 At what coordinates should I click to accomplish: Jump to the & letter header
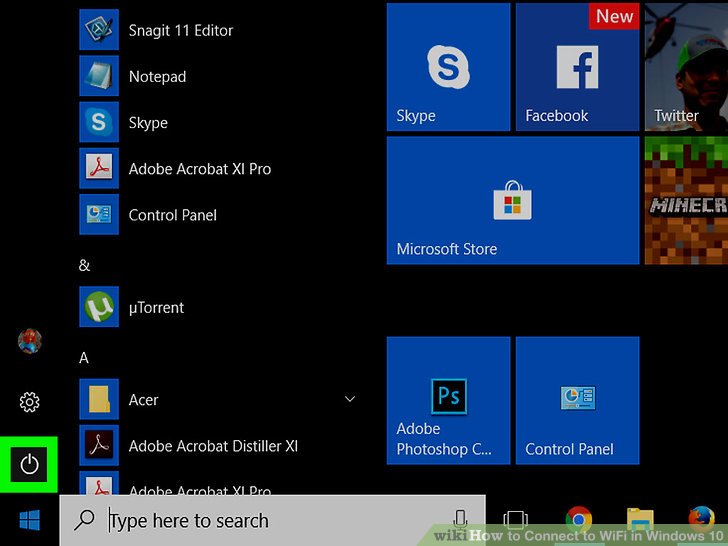(84, 265)
